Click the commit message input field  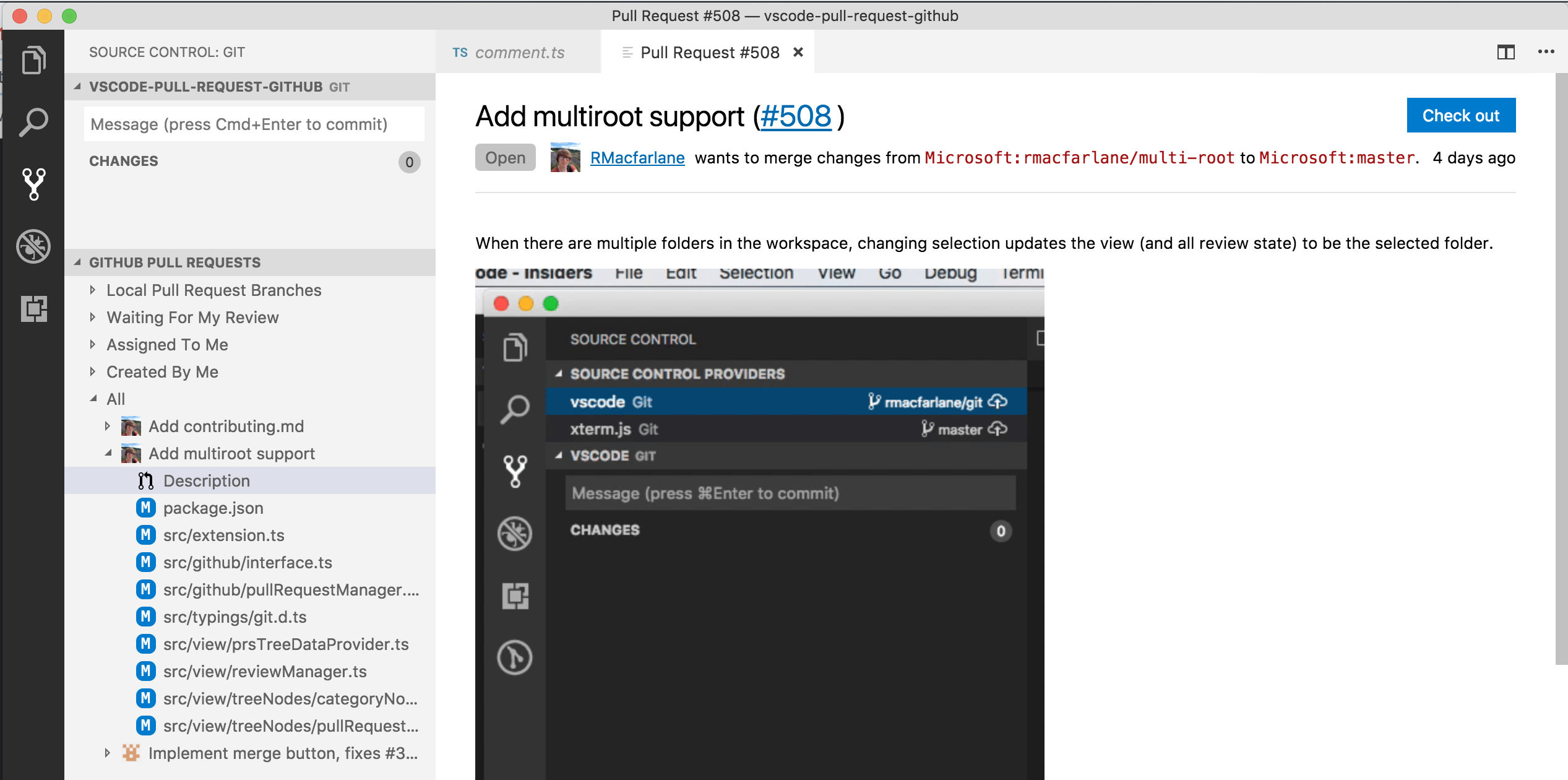coord(254,124)
